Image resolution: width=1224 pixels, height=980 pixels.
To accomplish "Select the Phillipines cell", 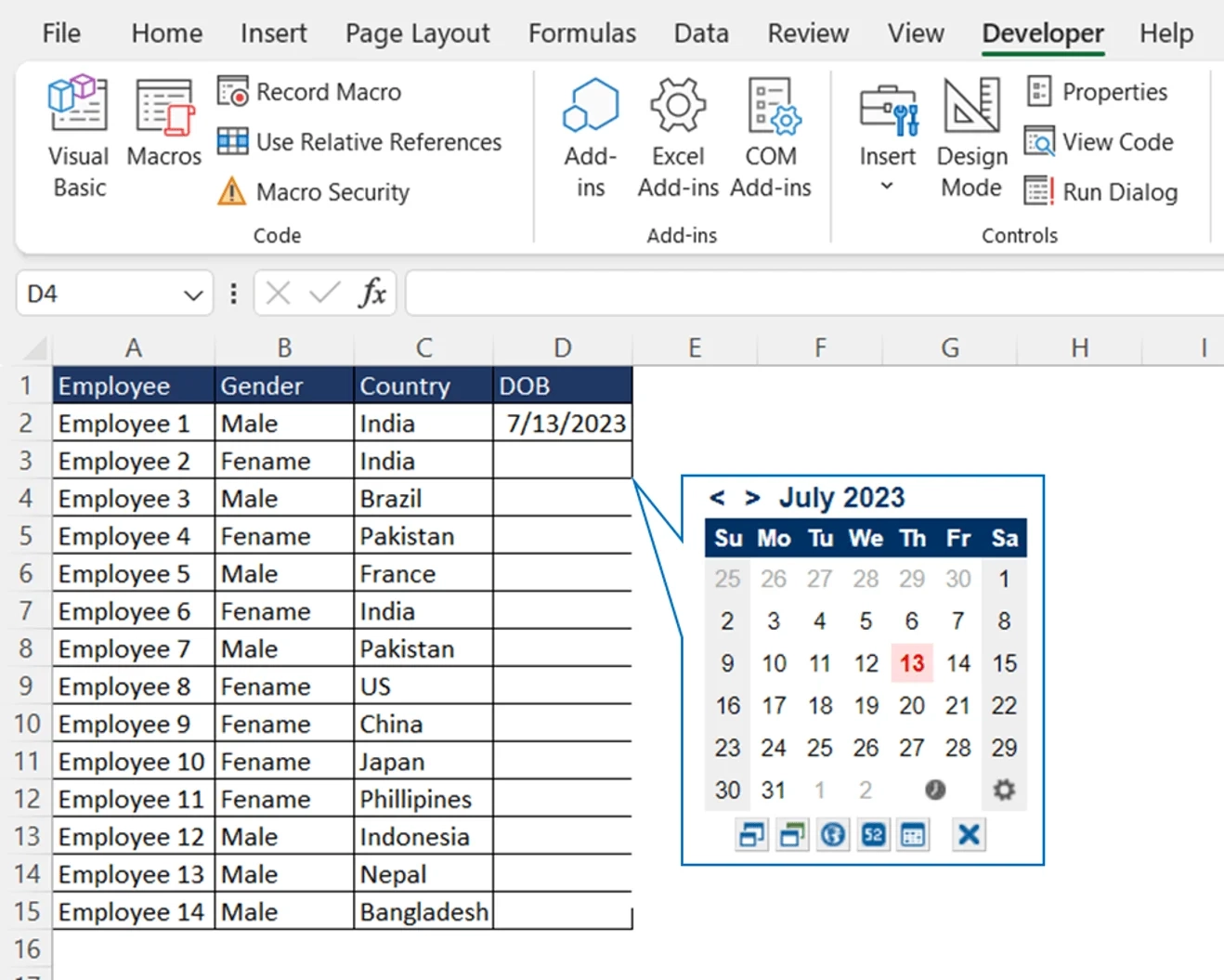I will tap(423, 799).
